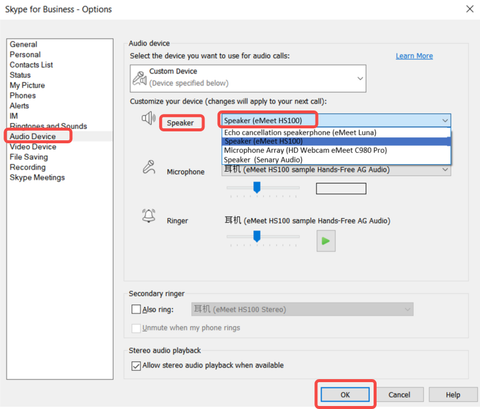Screen dimensions: 480x409
Task: Click the Microphone label
Action: coord(186,172)
